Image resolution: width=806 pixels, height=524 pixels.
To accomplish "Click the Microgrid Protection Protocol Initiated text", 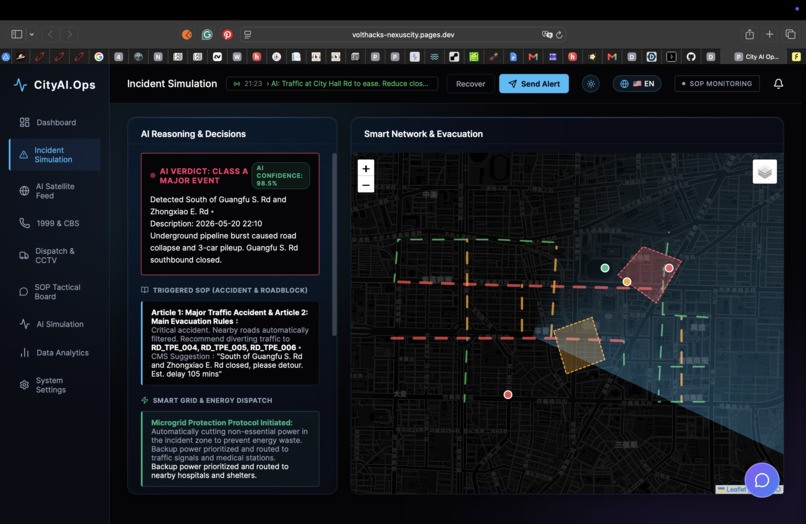I will (222, 423).
